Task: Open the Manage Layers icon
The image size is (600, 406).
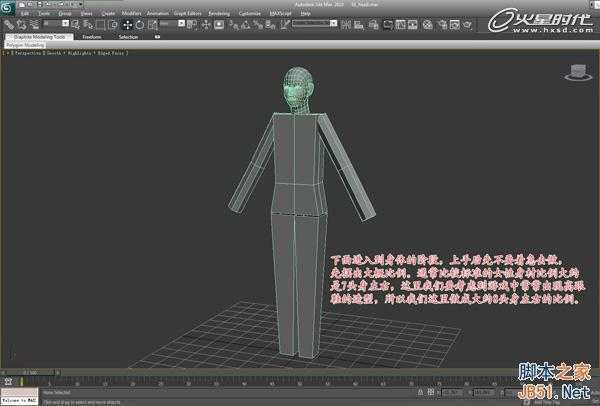Action: tap(373, 25)
